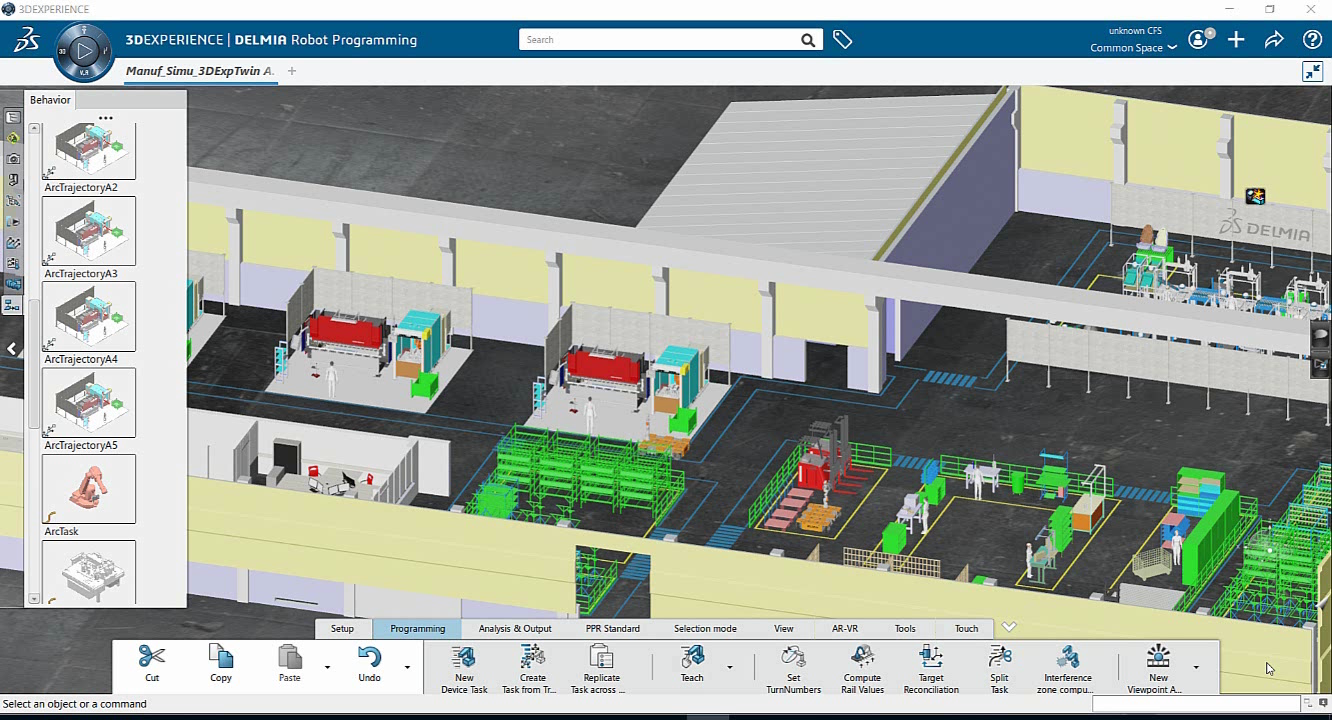Select the ArcTrajectoryA4 thumbnail
This screenshot has height=720, width=1332.
pyautogui.click(x=89, y=317)
